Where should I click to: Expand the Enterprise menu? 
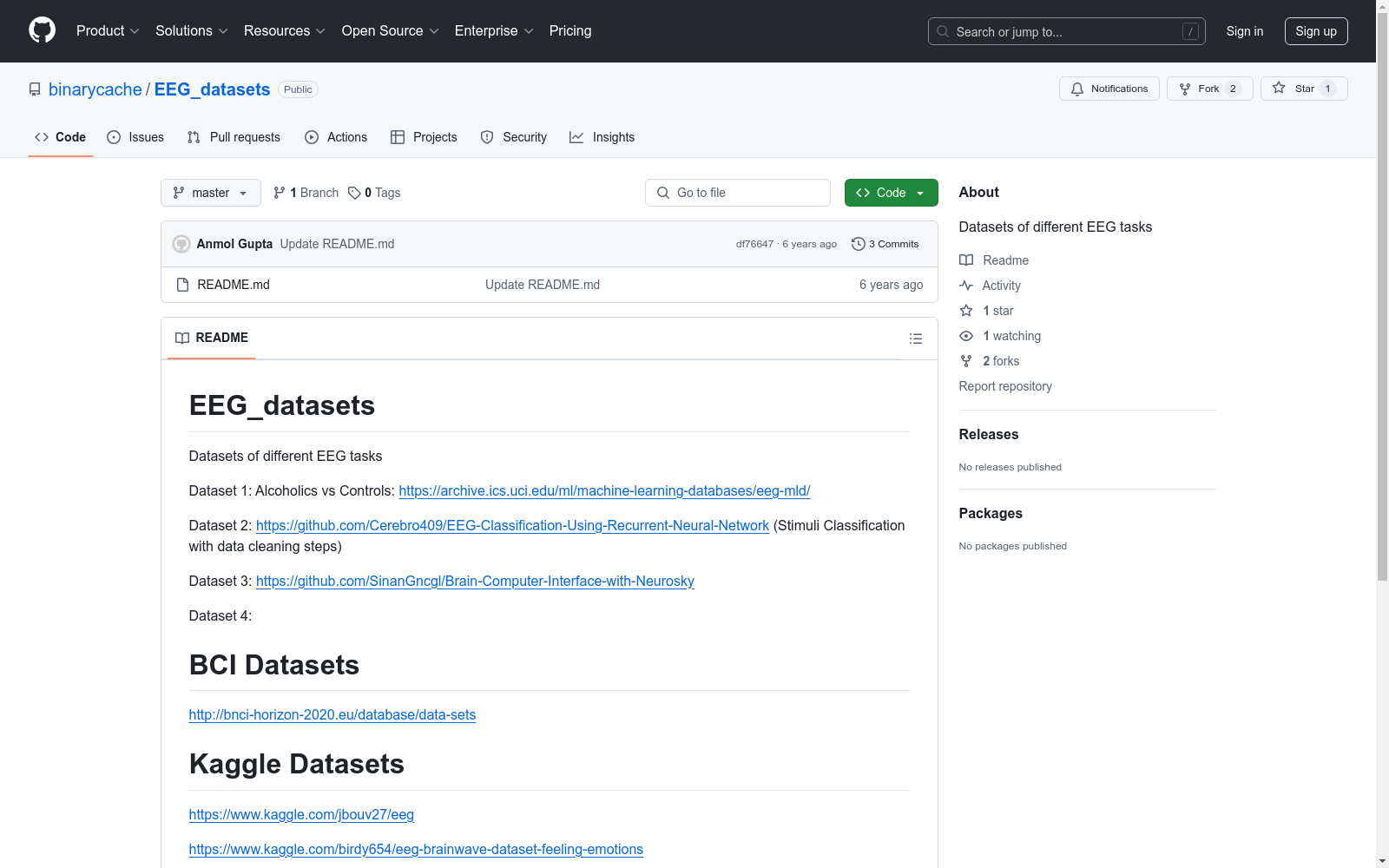tap(494, 31)
